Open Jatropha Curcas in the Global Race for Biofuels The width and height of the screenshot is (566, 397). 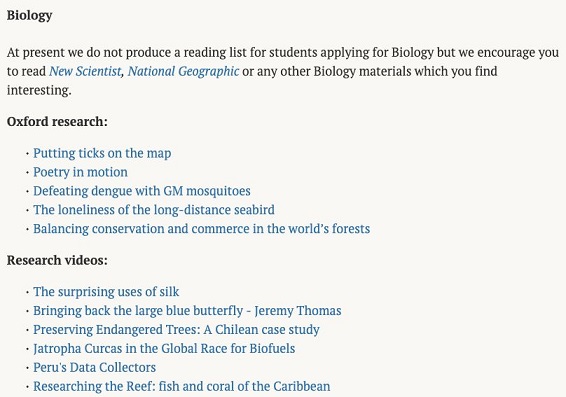coord(164,349)
